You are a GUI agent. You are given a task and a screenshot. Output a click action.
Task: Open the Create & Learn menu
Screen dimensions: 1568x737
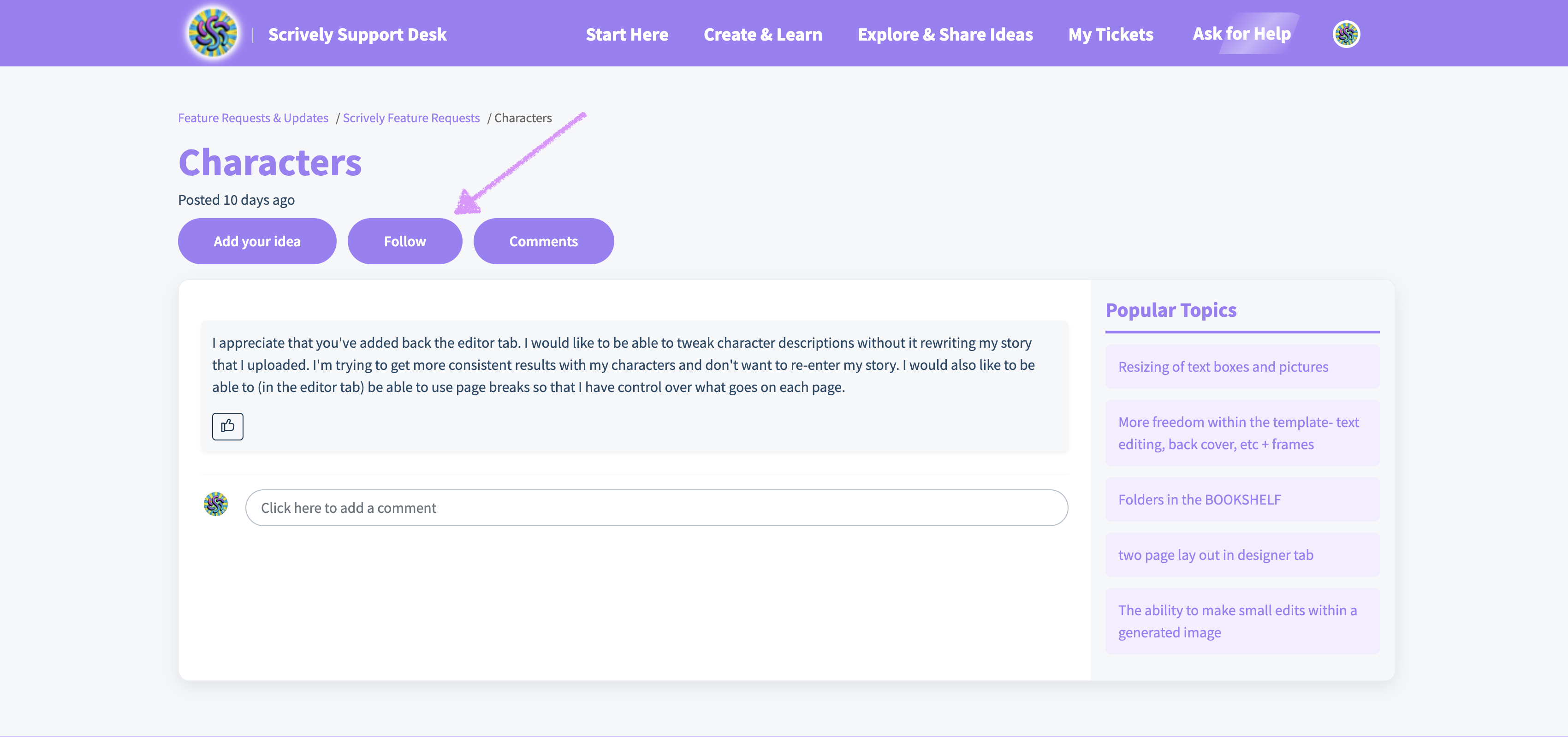click(x=762, y=35)
